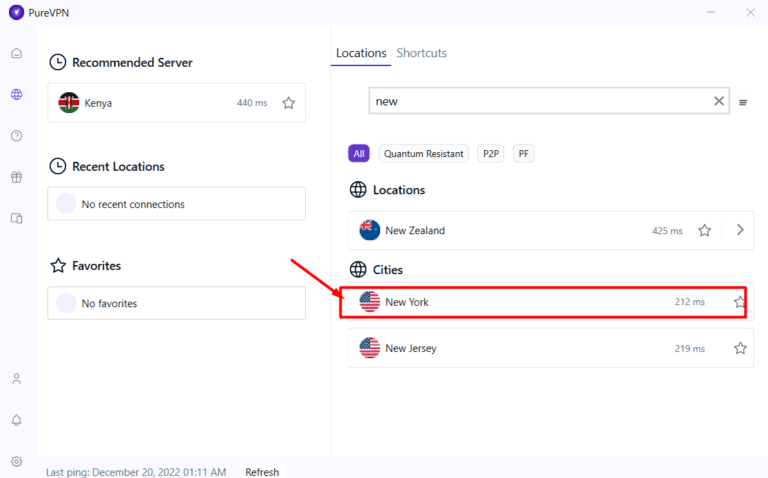Image resolution: width=768 pixels, height=478 pixels.
Task: Switch to the Shortcuts tab
Action: coord(421,53)
